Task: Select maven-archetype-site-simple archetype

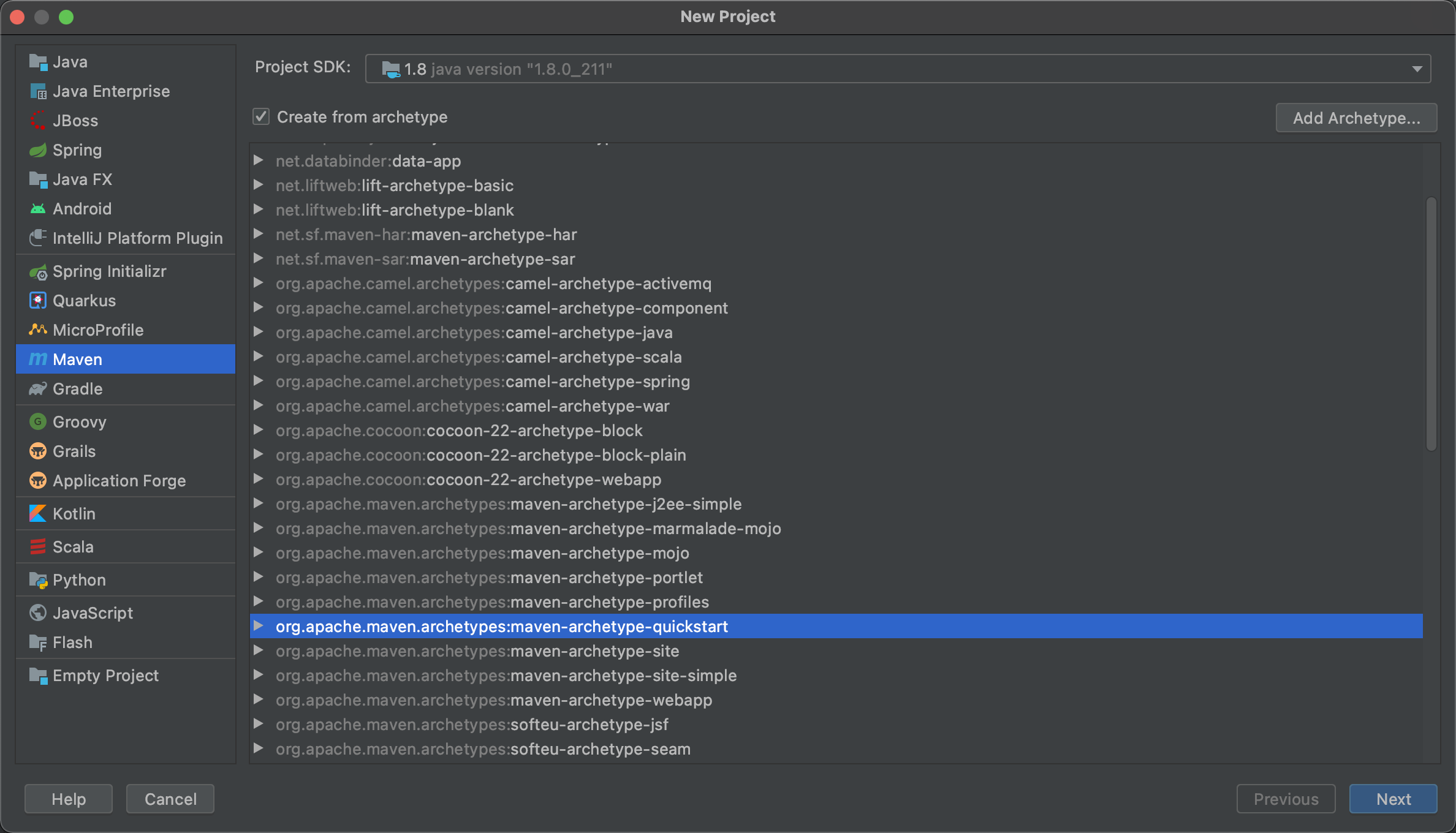Action: point(836,676)
